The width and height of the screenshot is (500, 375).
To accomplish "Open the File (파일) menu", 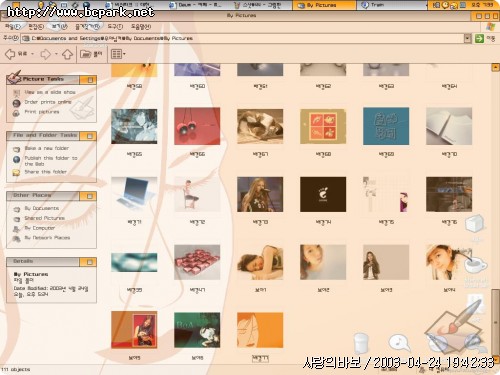I will 13,26.
